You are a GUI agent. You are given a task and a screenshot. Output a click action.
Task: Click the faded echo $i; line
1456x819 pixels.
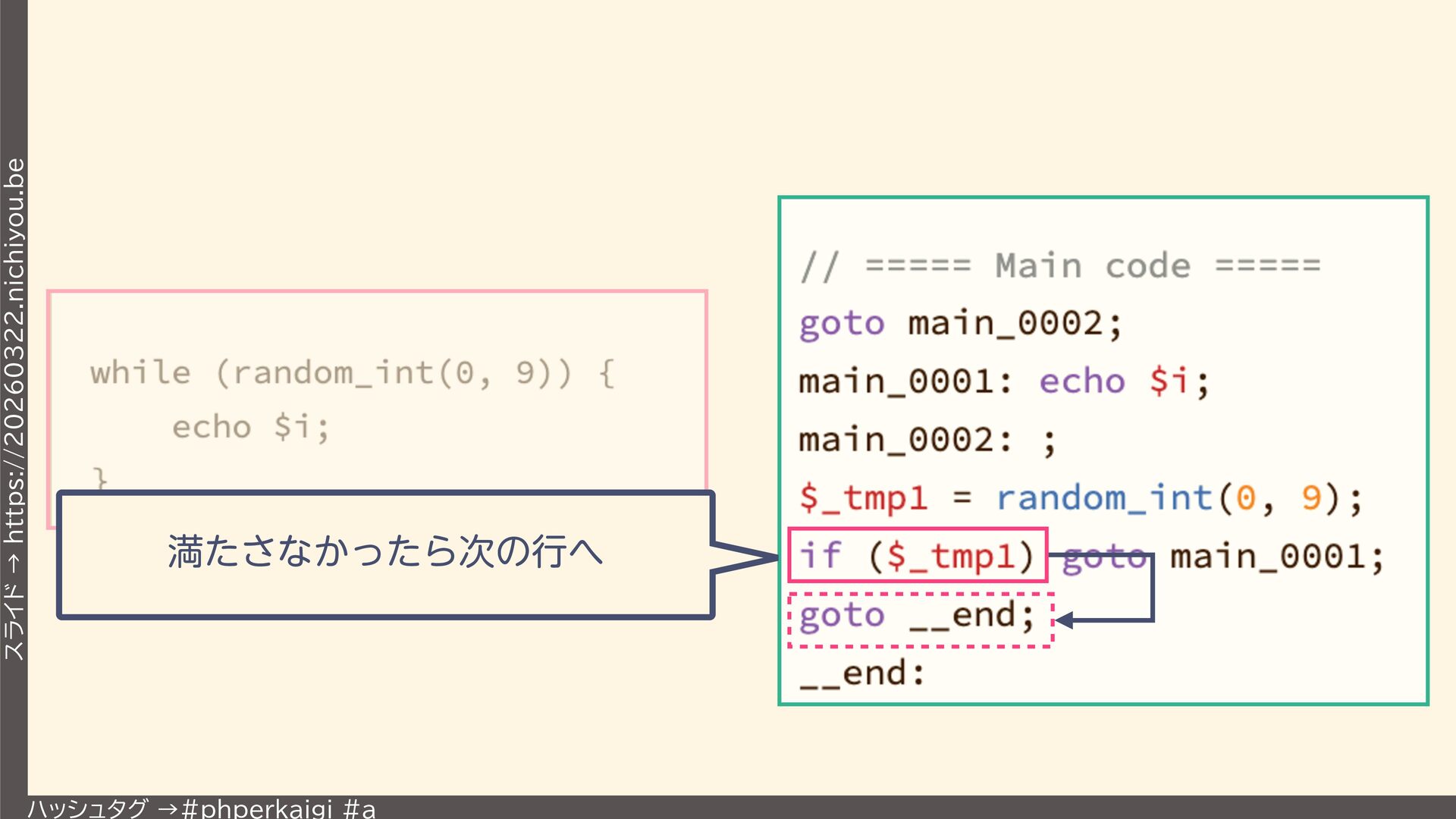[x=250, y=427]
